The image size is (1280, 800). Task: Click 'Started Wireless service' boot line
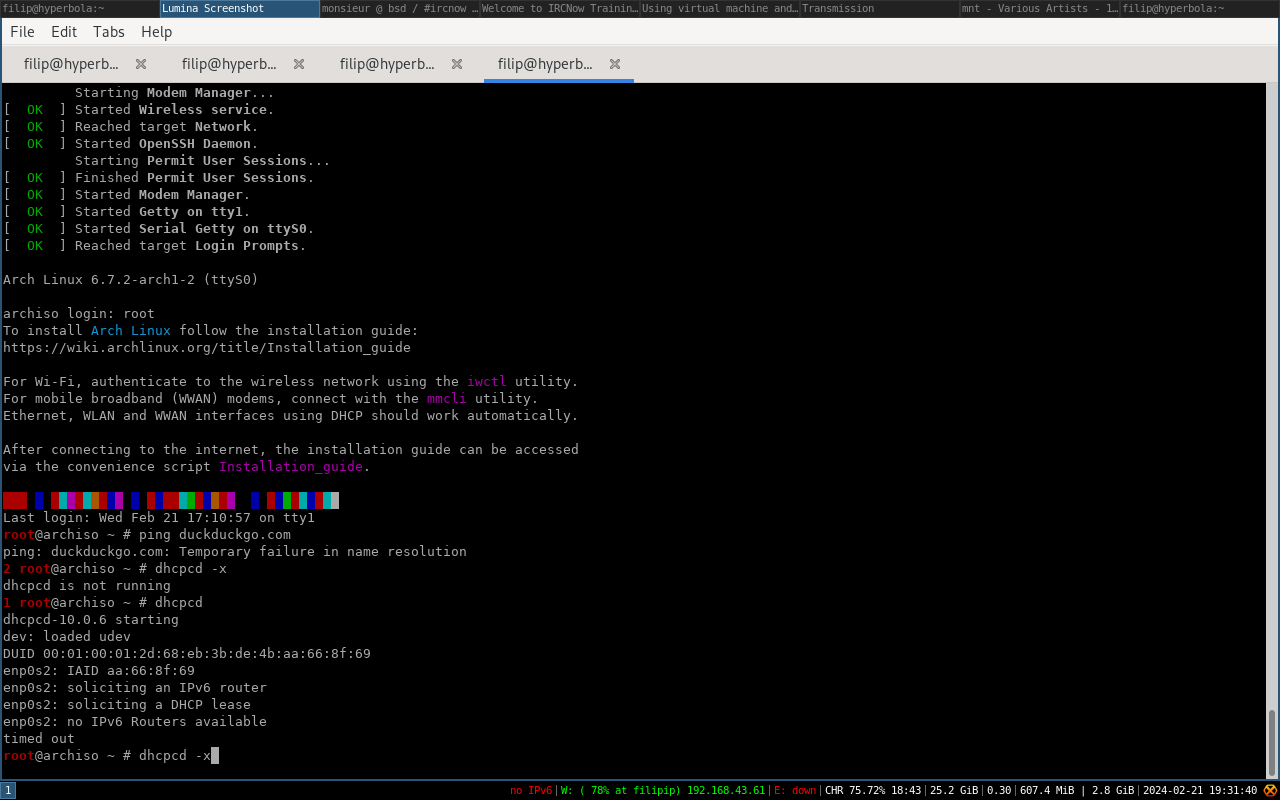coord(139,110)
